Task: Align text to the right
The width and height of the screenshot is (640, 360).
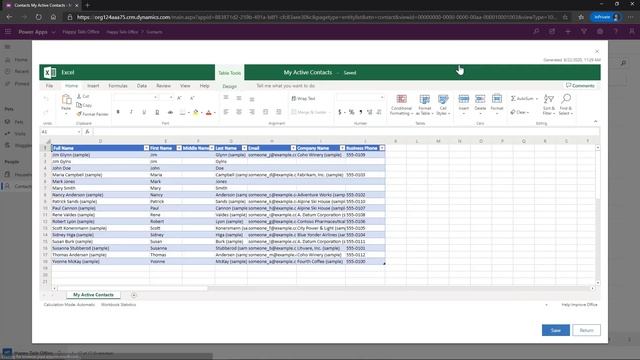Action: 252,112
